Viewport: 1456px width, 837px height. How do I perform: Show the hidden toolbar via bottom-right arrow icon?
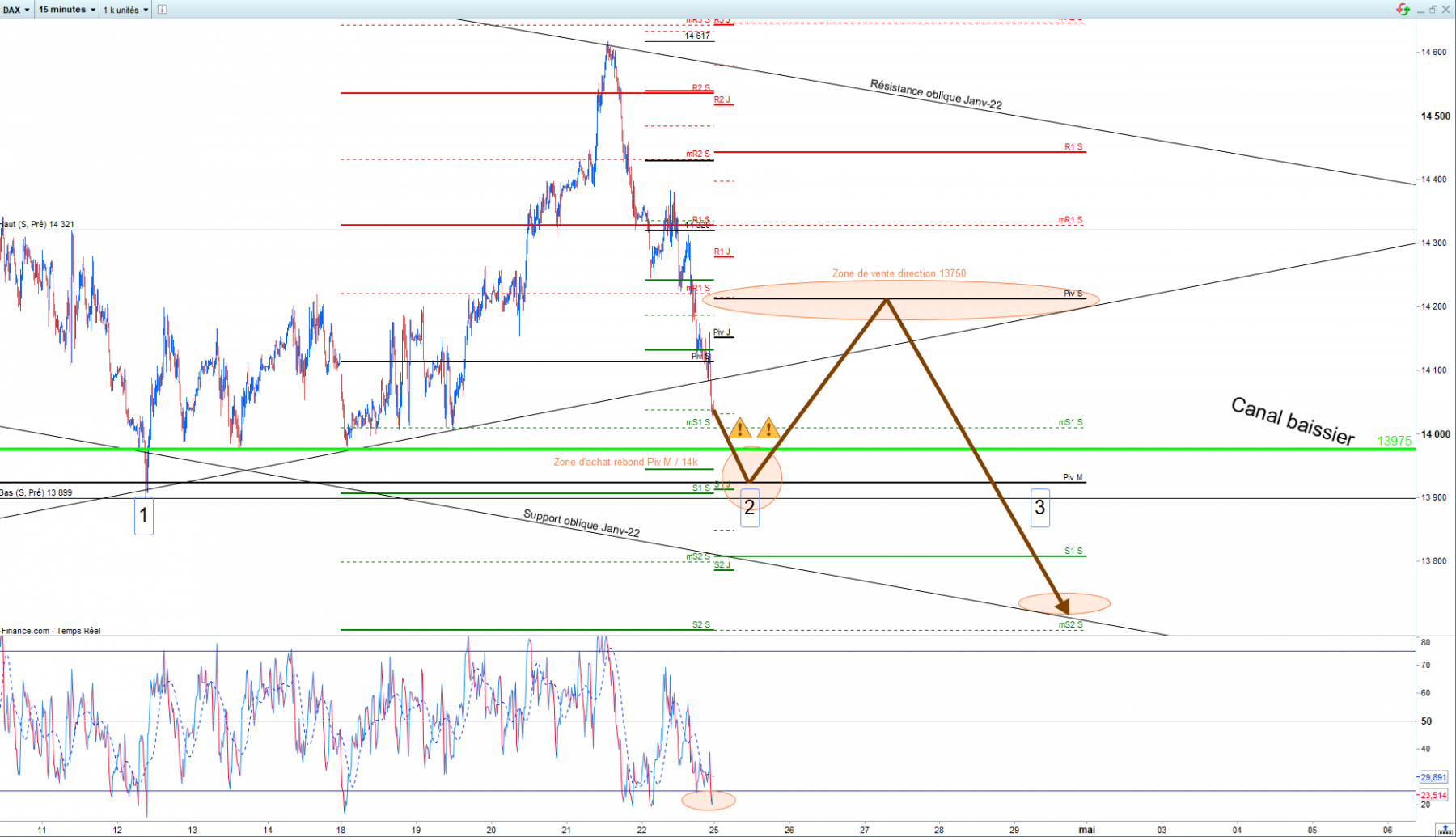1444,830
